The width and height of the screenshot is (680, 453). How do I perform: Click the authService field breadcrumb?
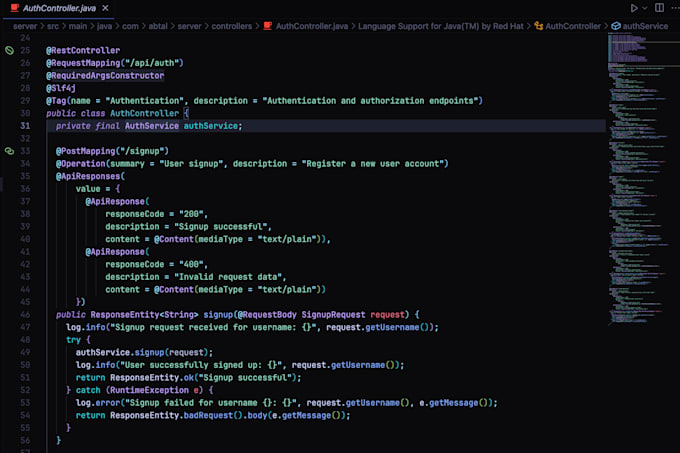click(645, 26)
